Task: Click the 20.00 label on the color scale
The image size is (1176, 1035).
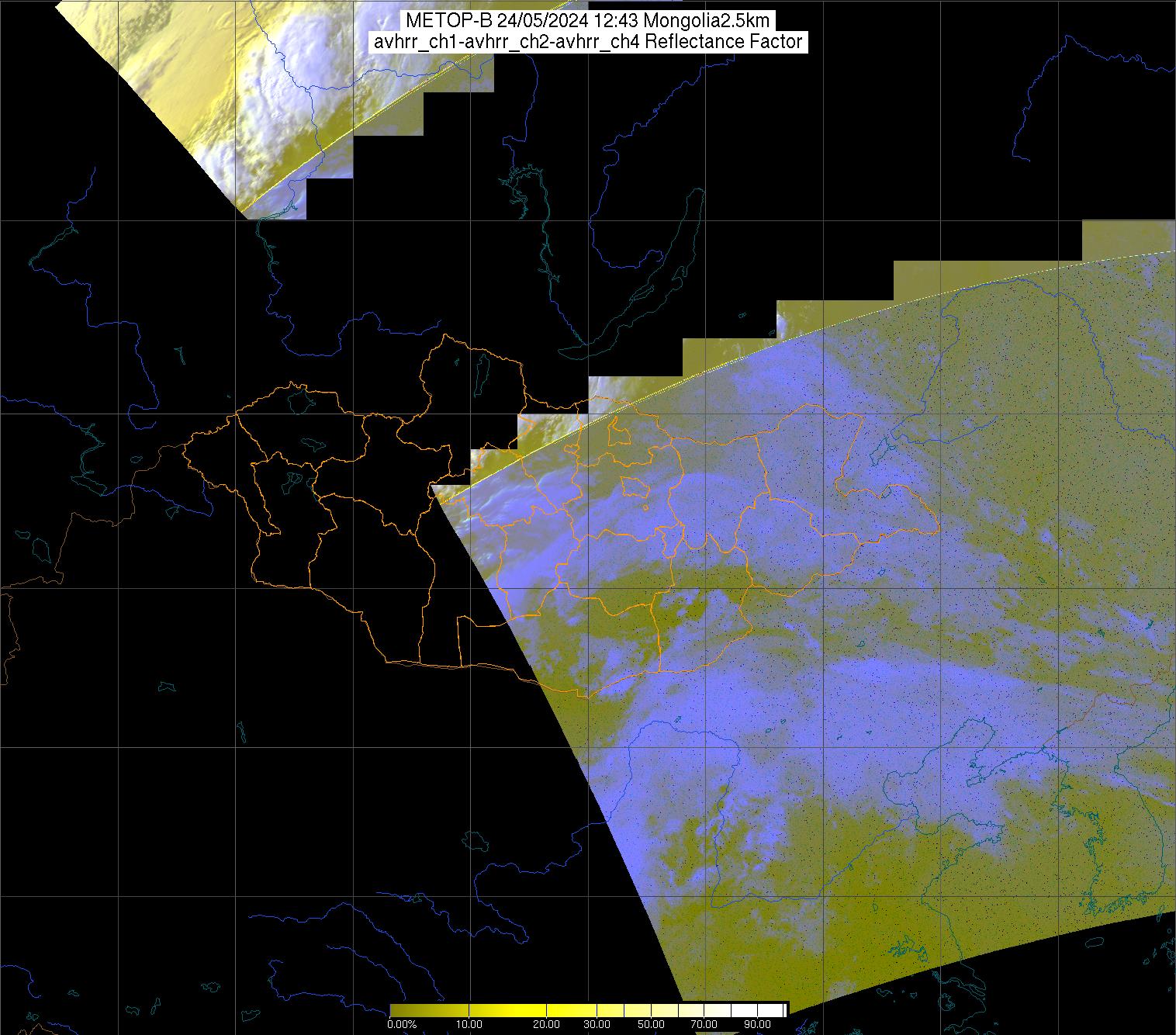Action: click(x=546, y=1024)
